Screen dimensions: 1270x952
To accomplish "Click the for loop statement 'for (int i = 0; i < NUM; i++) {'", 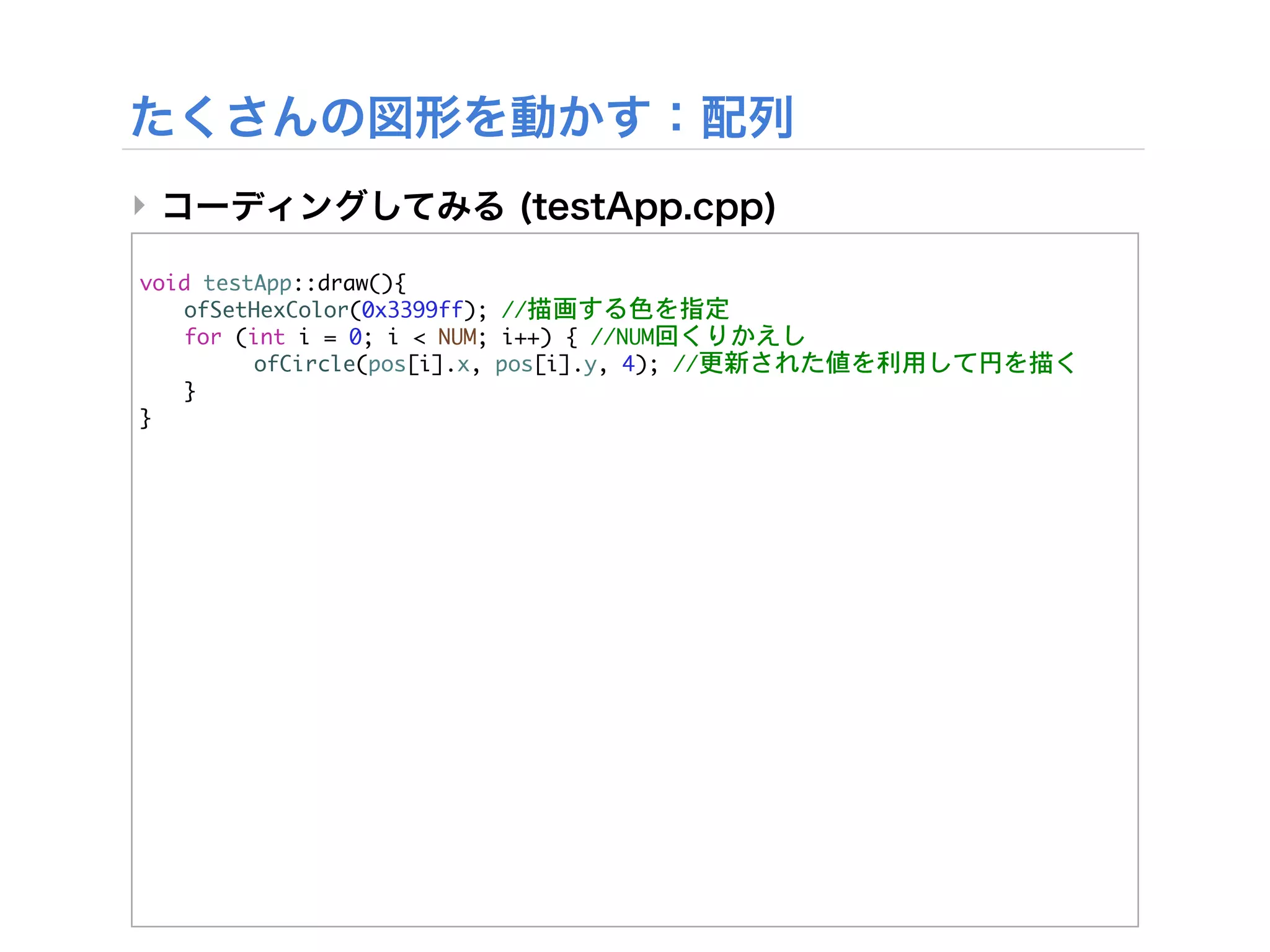I will pyautogui.click(x=381, y=337).
